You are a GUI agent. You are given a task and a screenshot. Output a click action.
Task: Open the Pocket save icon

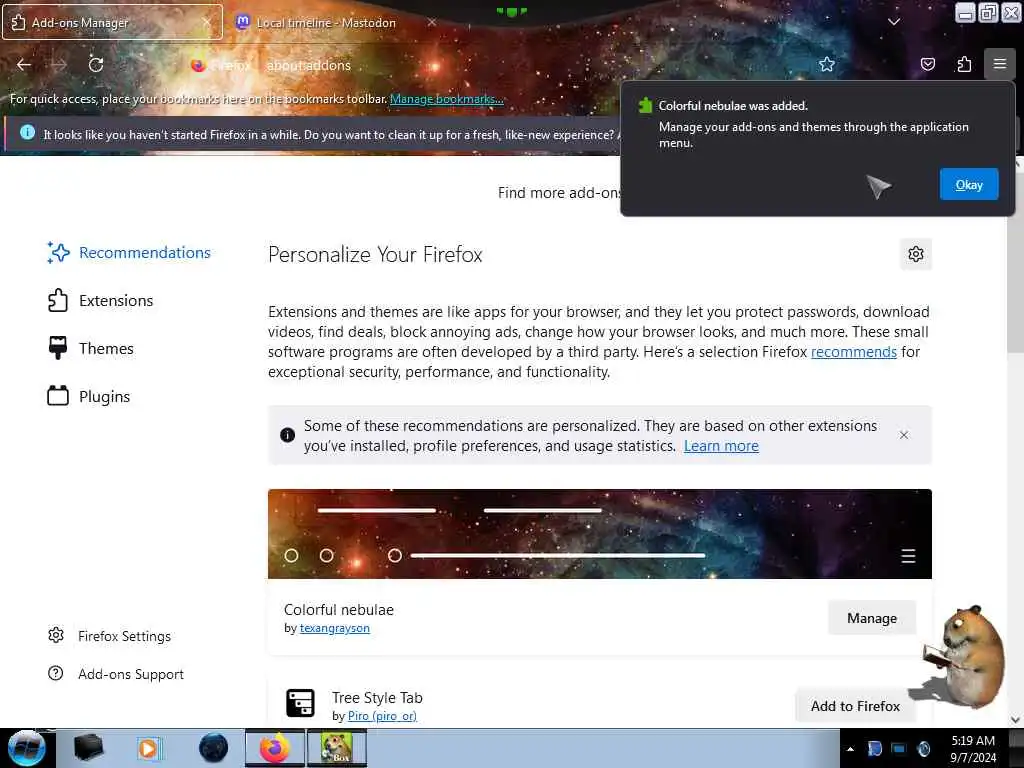(x=927, y=64)
